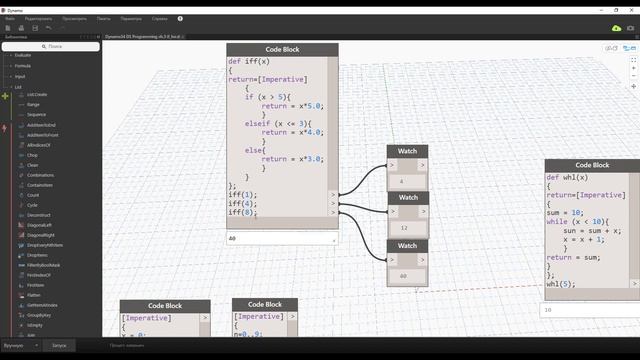640x360 pixels.
Task: Click the Range node in the library
Action: coord(33,104)
